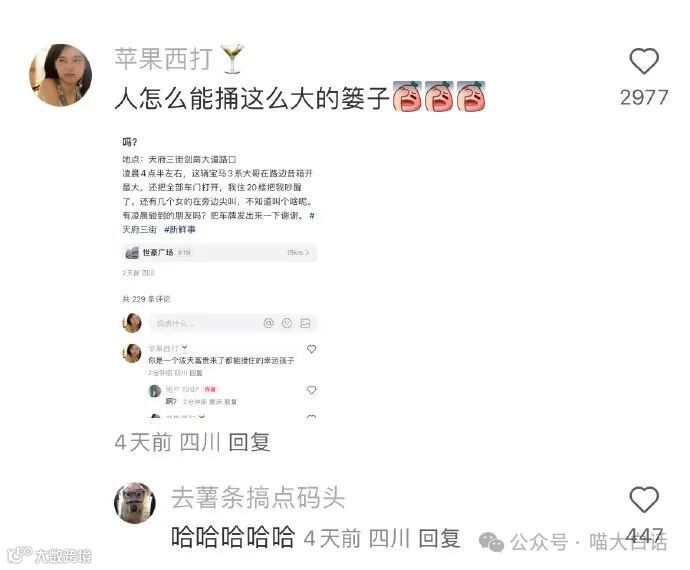
Task: Click the 共 229 条评论 comment count
Action: pos(146,299)
